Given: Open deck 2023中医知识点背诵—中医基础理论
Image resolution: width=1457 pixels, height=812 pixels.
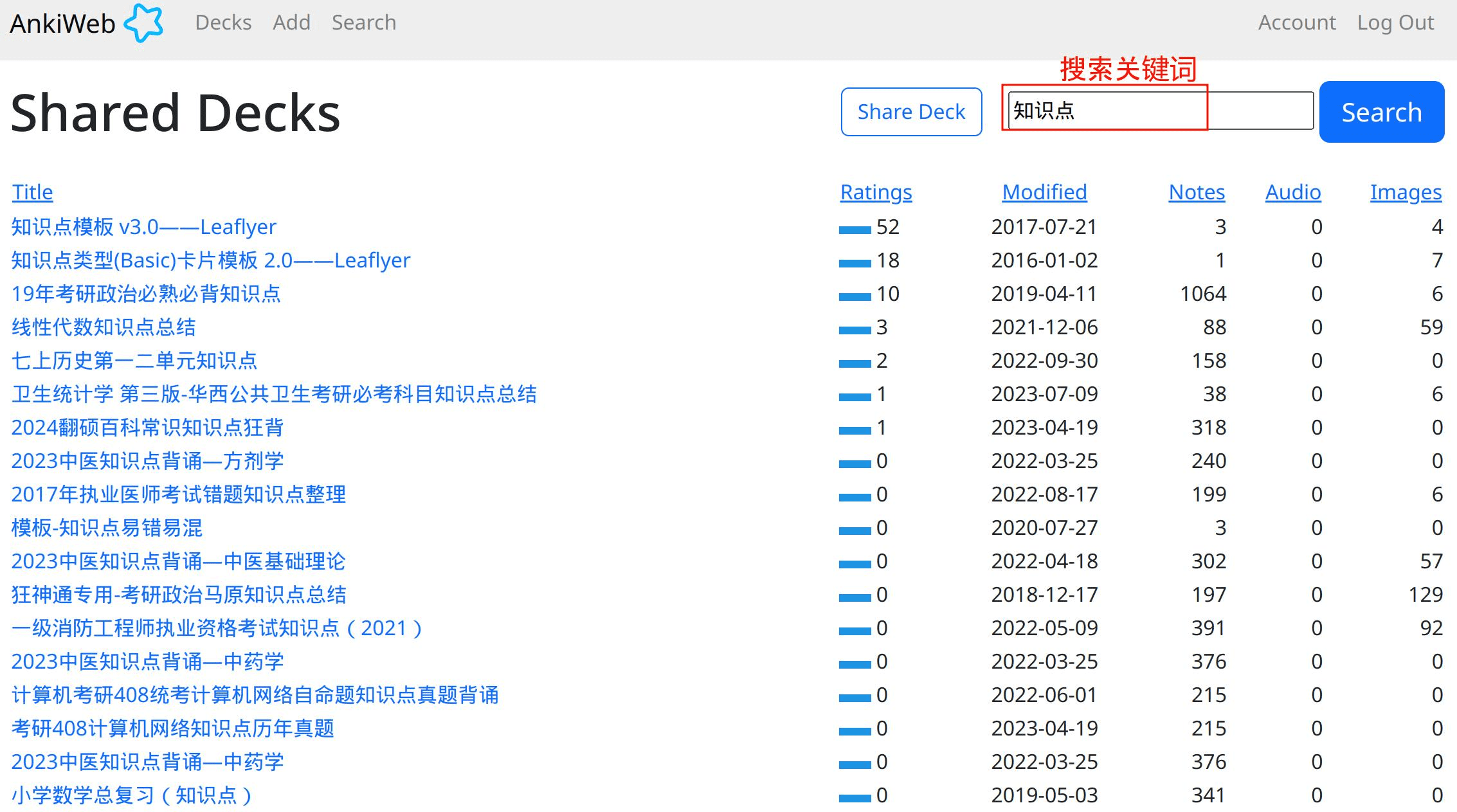Looking at the screenshot, I should [179, 561].
